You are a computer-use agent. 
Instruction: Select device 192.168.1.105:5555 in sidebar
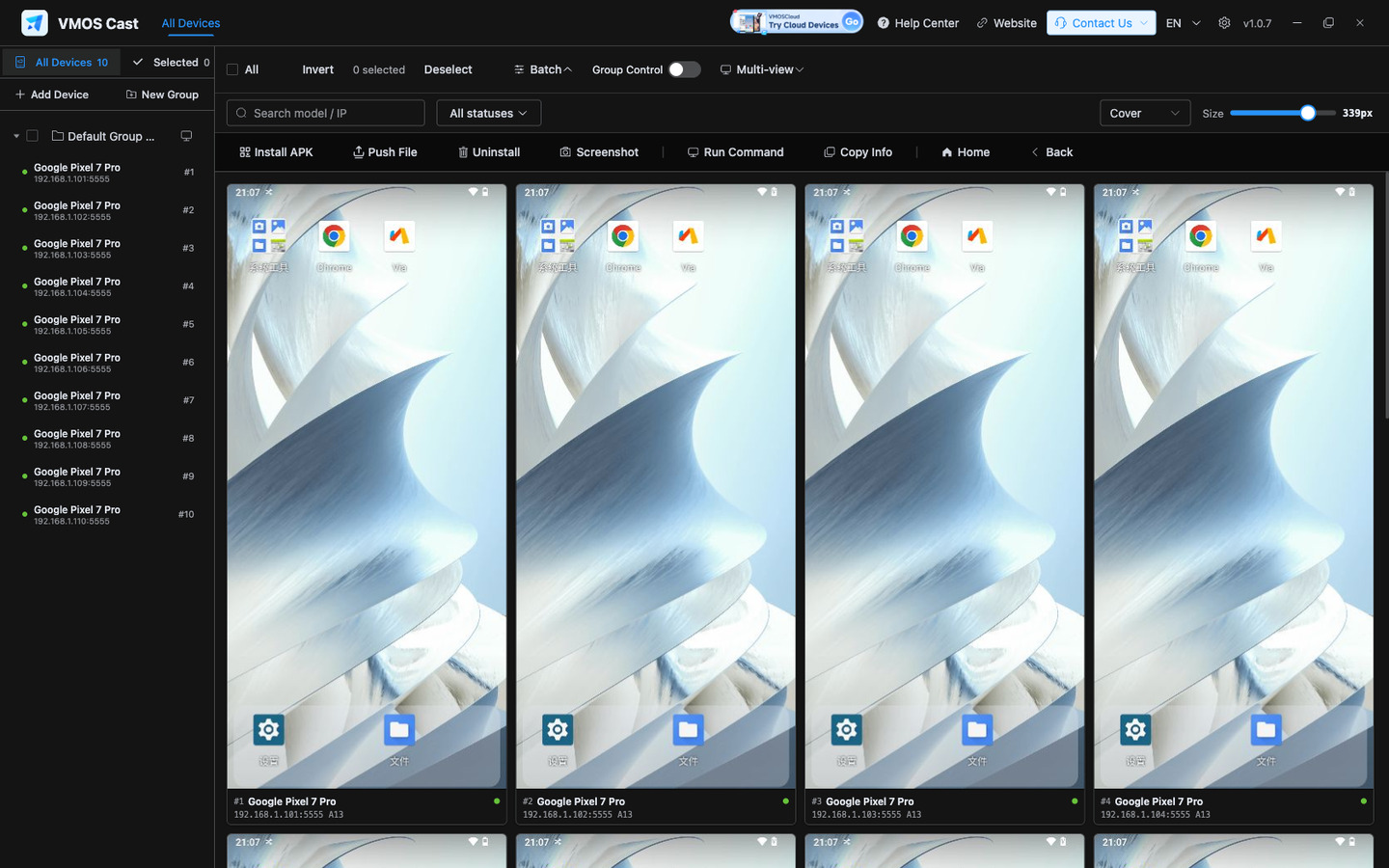click(107, 324)
